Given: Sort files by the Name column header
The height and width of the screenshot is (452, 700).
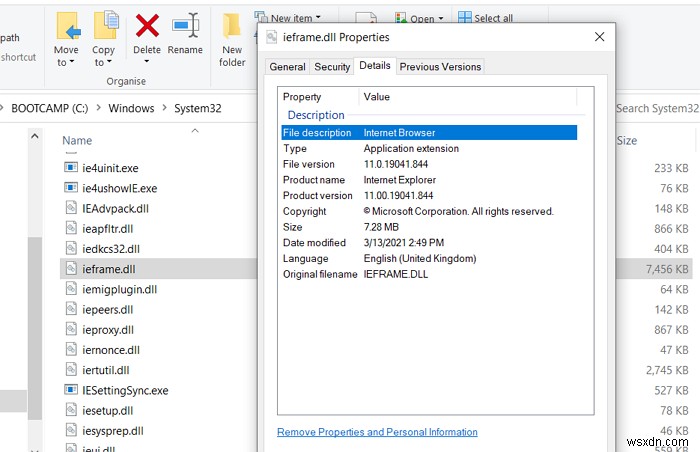Looking at the screenshot, I should pos(77,141).
